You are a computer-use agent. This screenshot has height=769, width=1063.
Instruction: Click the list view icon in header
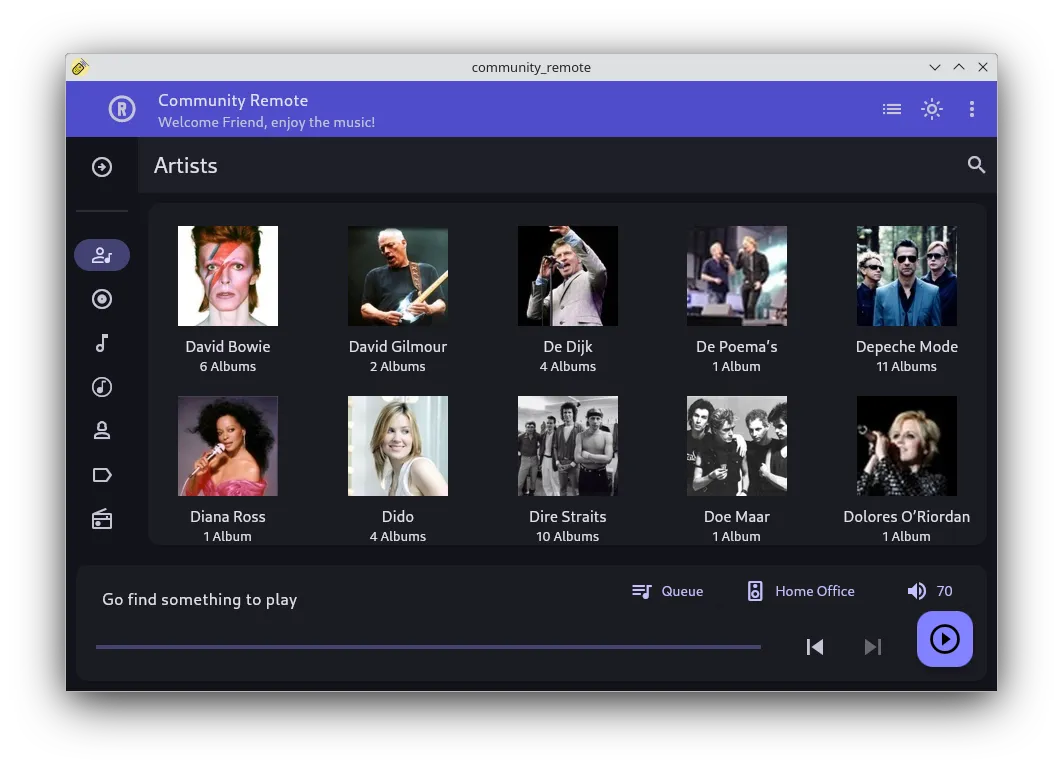pyautogui.click(x=892, y=109)
